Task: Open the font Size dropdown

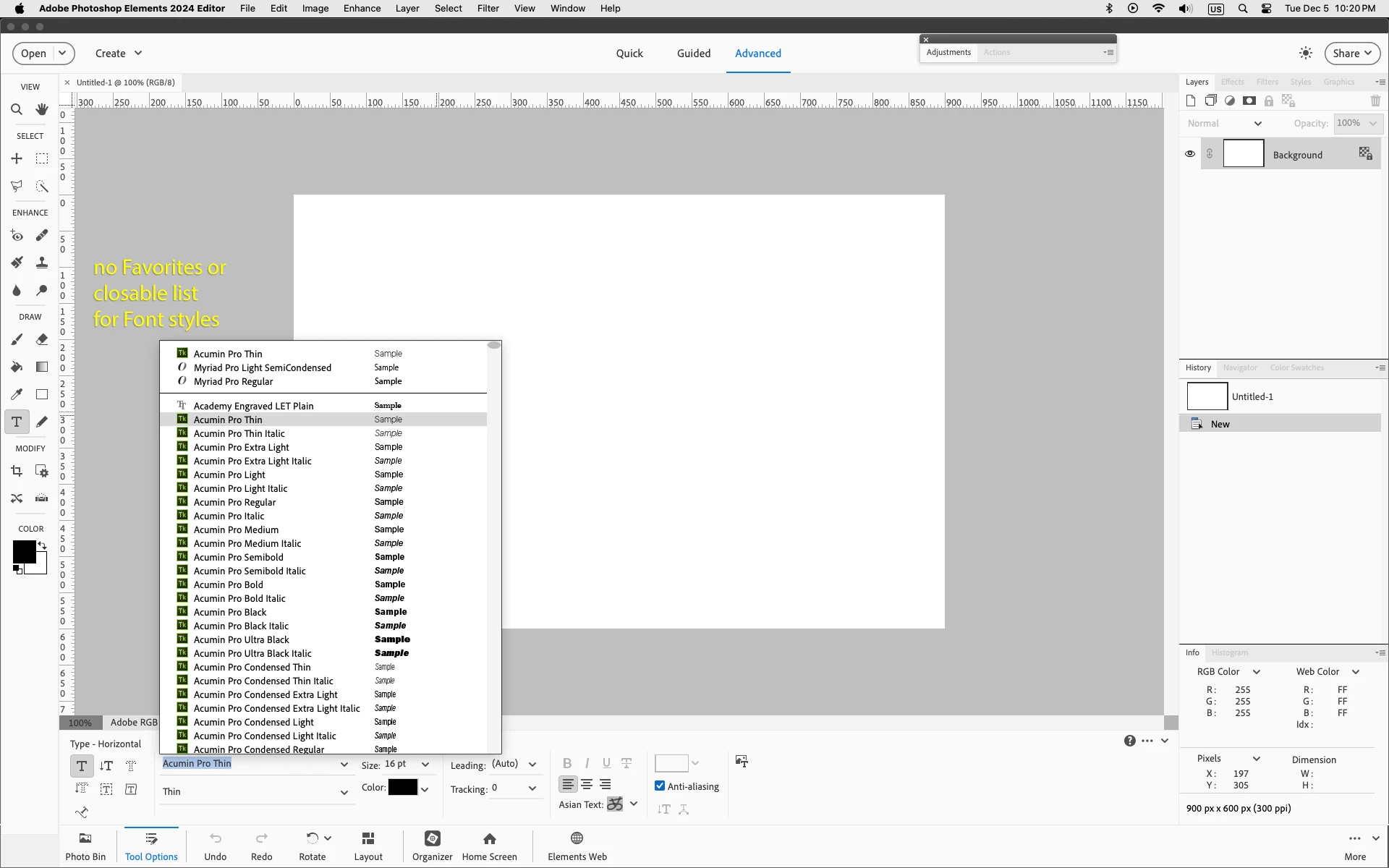Action: pos(425,765)
